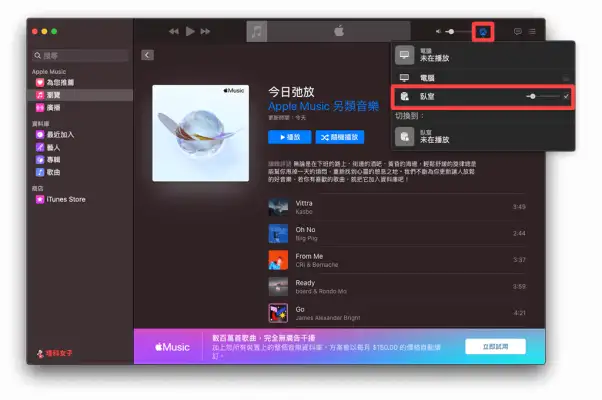The height and width of the screenshot is (400, 602).
Task: Click the 為您推薦 heart icon
Action: [x=40, y=83]
